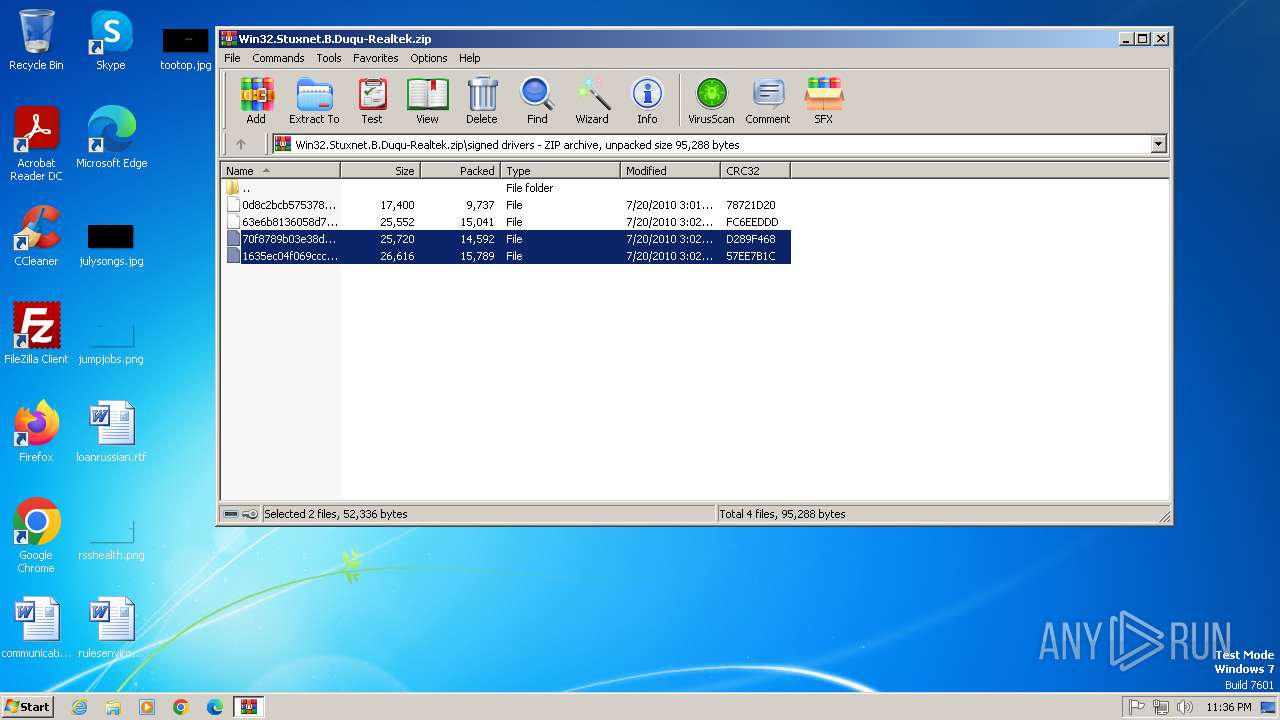
Task: Click the Delete trash bin tool
Action: (481, 100)
